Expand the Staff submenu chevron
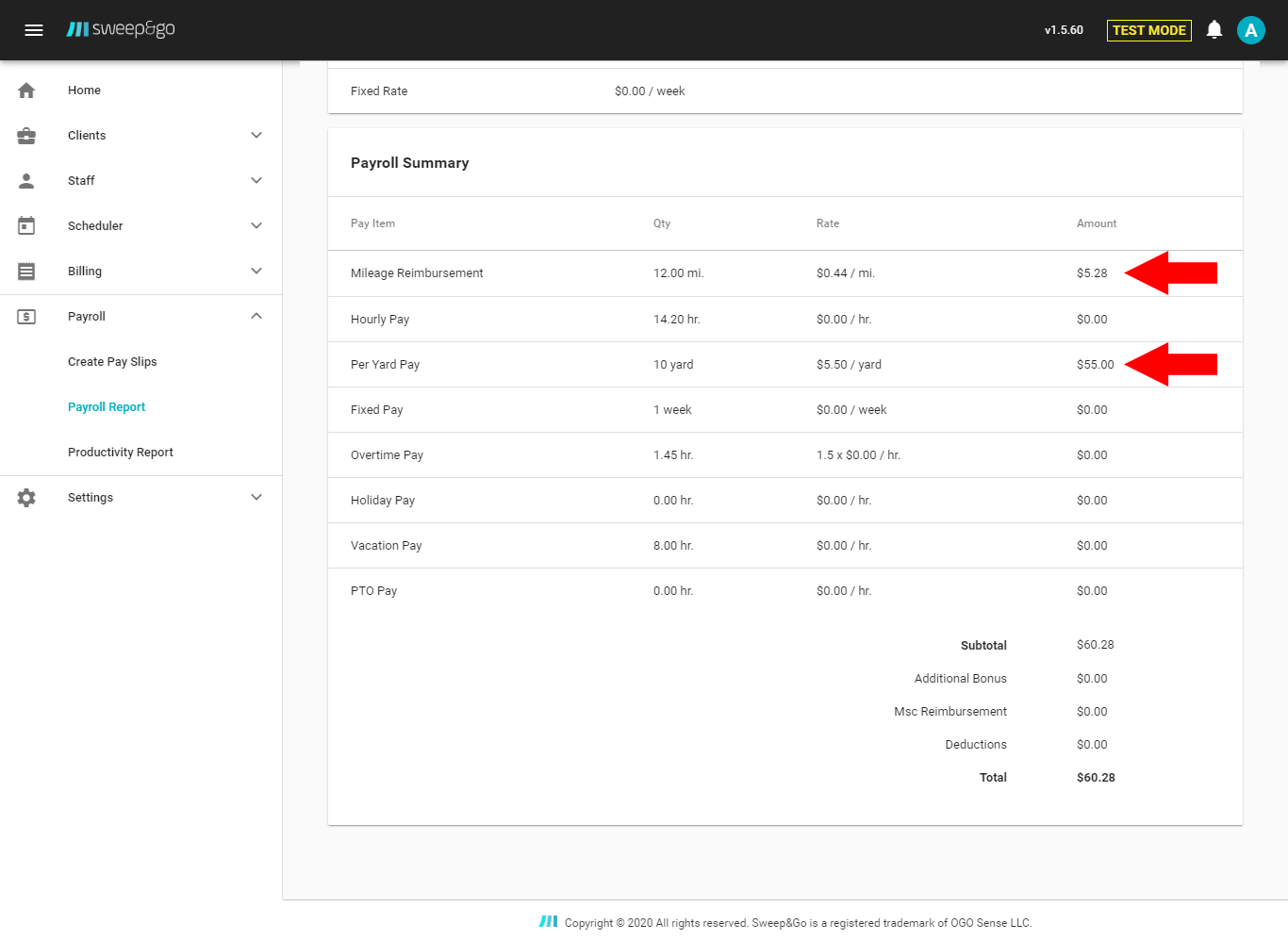The height and width of the screenshot is (940, 1288). [256, 181]
